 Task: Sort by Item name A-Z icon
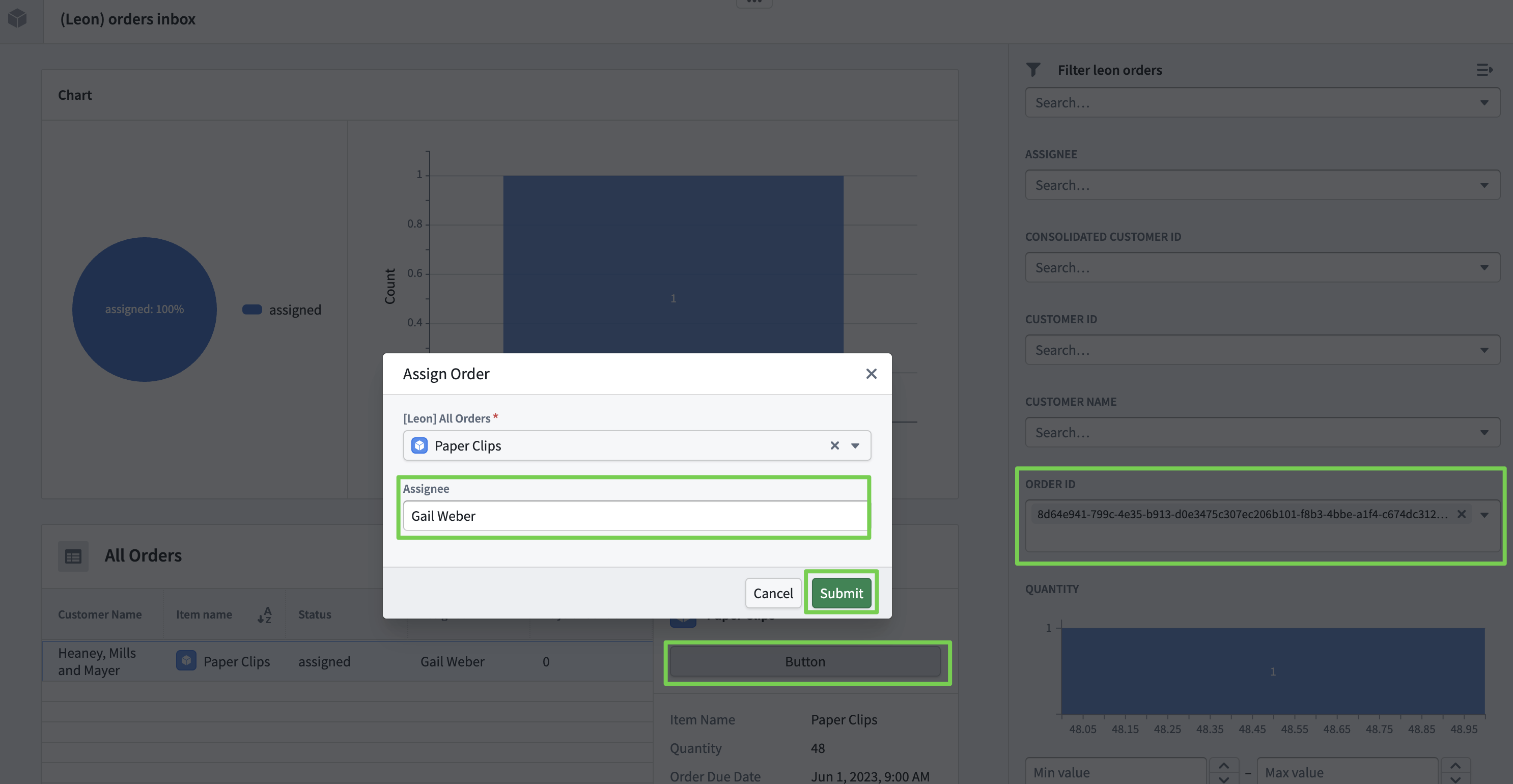(264, 614)
